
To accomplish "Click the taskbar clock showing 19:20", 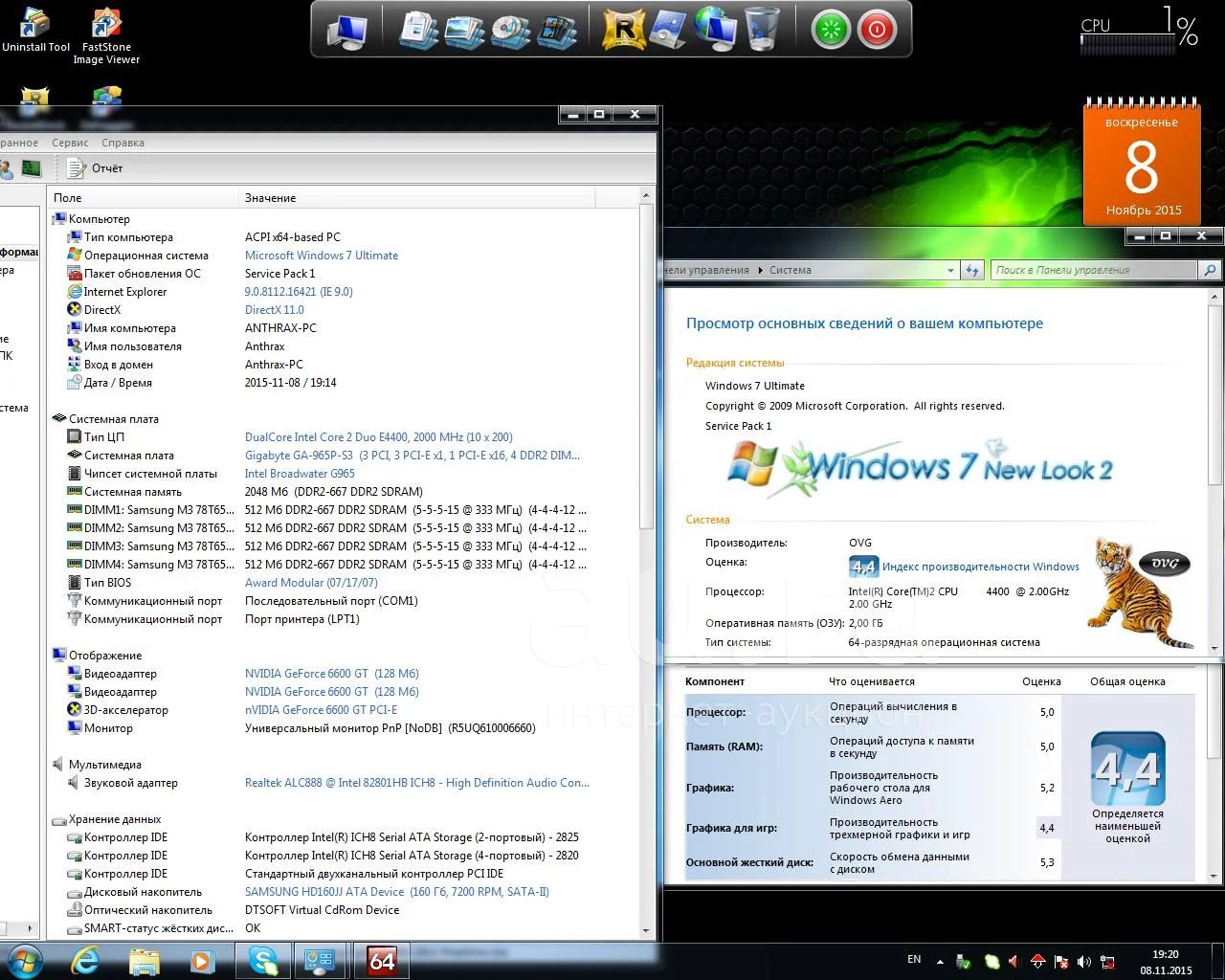I will pos(1166,962).
